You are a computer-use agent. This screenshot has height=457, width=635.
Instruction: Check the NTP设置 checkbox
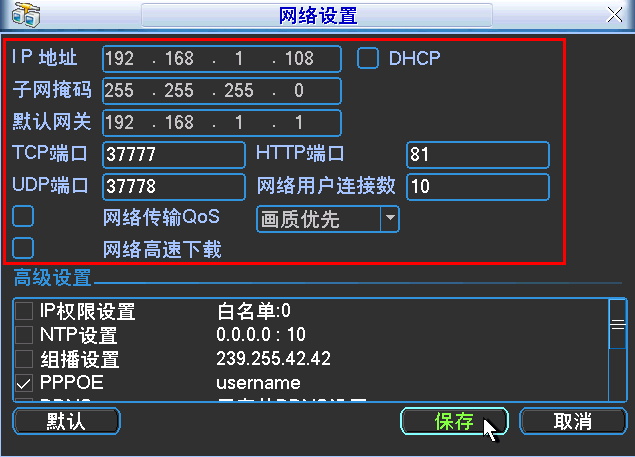(24, 336)
